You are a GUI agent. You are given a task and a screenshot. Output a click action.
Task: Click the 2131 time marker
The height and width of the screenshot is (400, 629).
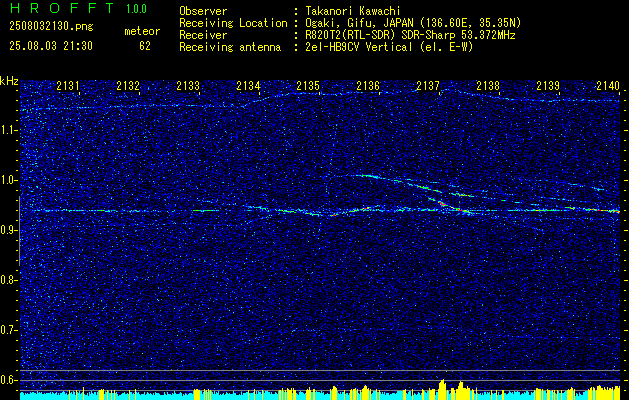68,86
